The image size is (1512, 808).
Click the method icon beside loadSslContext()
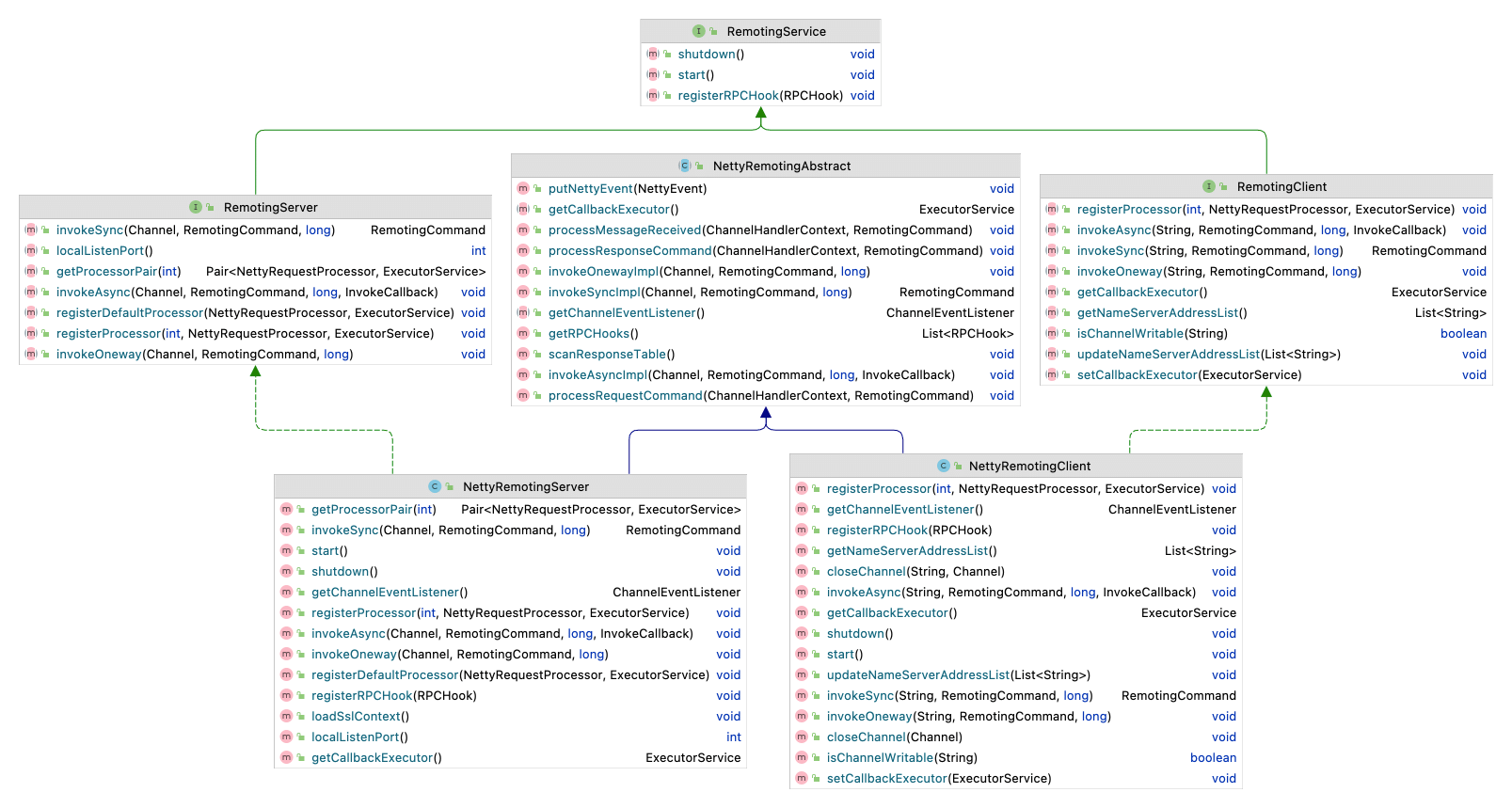coord(287,716)
